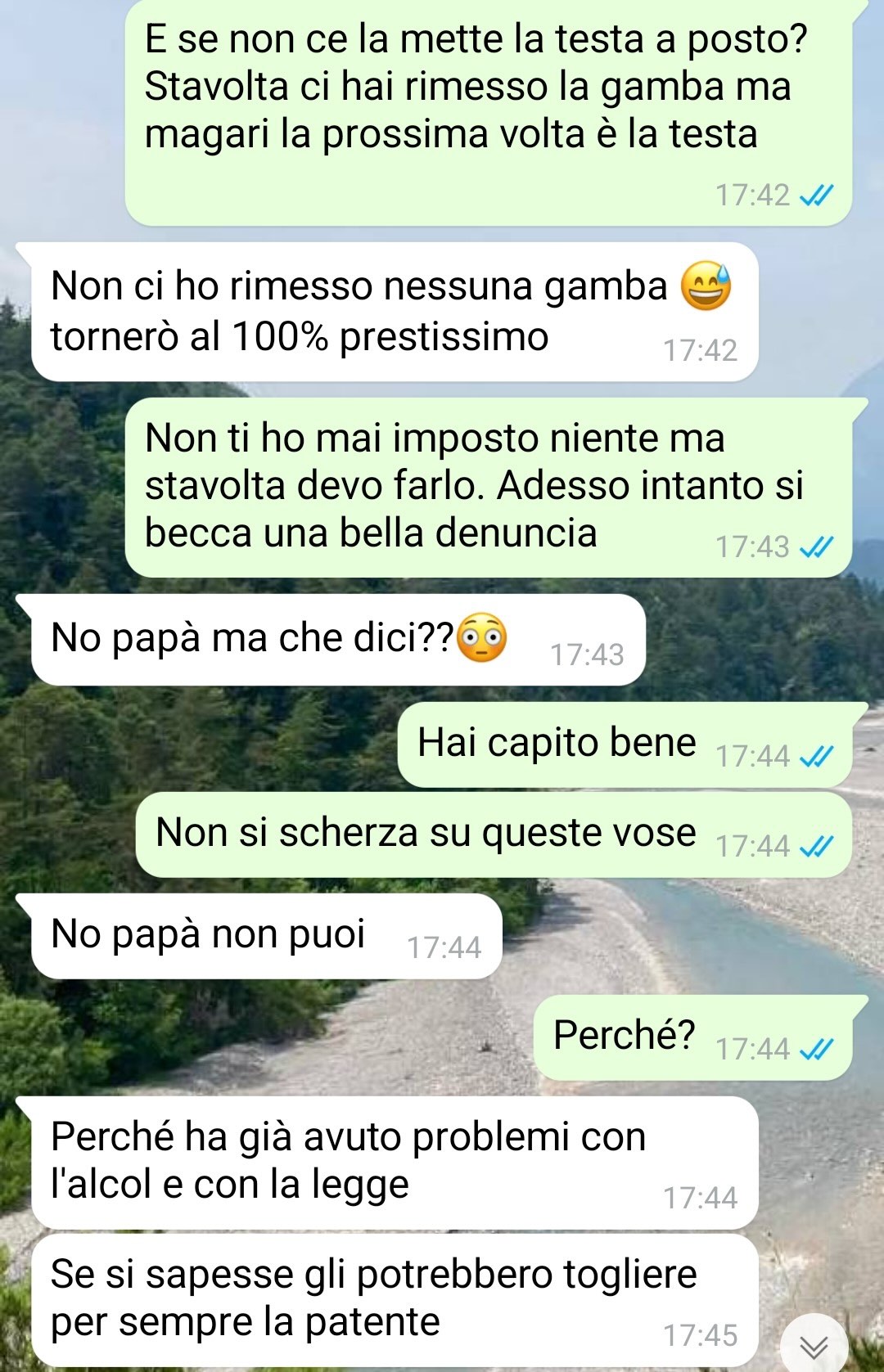Viewport: 884px width, 1372px height.
Task: Tap blue read ticks on 'Hai capito bene'
Action: pos(816,757)
